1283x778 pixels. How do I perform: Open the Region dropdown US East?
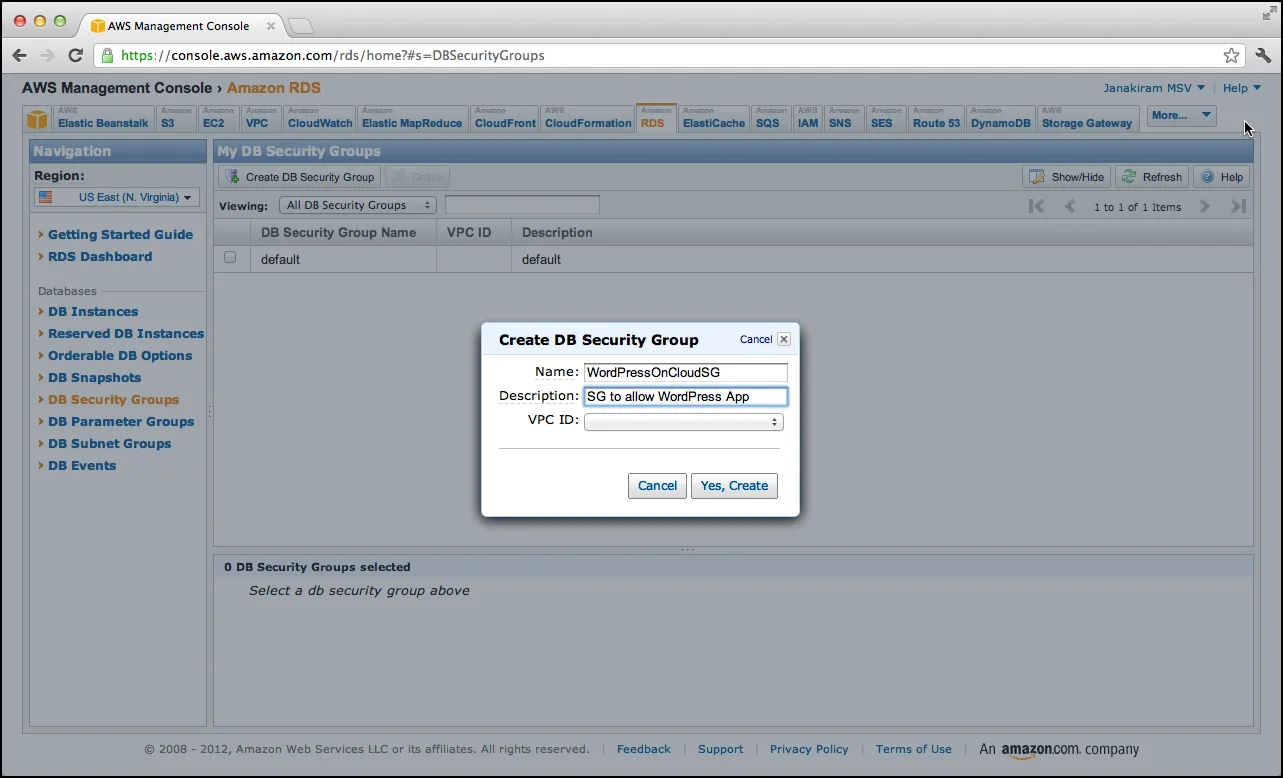click(117, 198)
